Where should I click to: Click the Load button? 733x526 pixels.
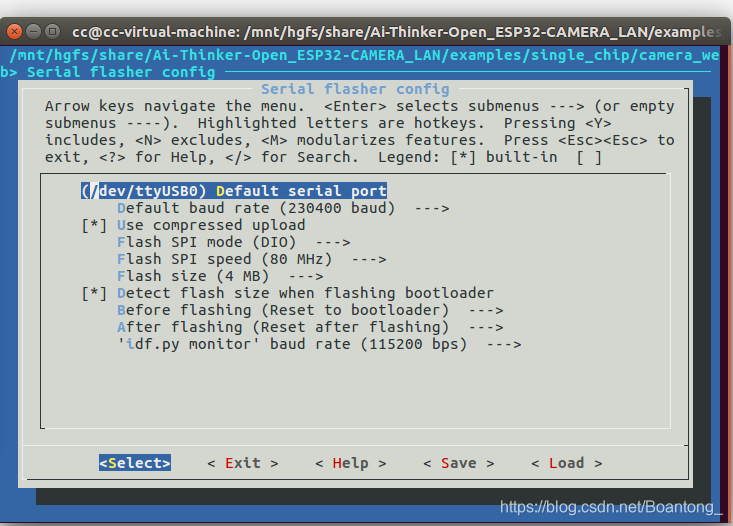[567, 463]
